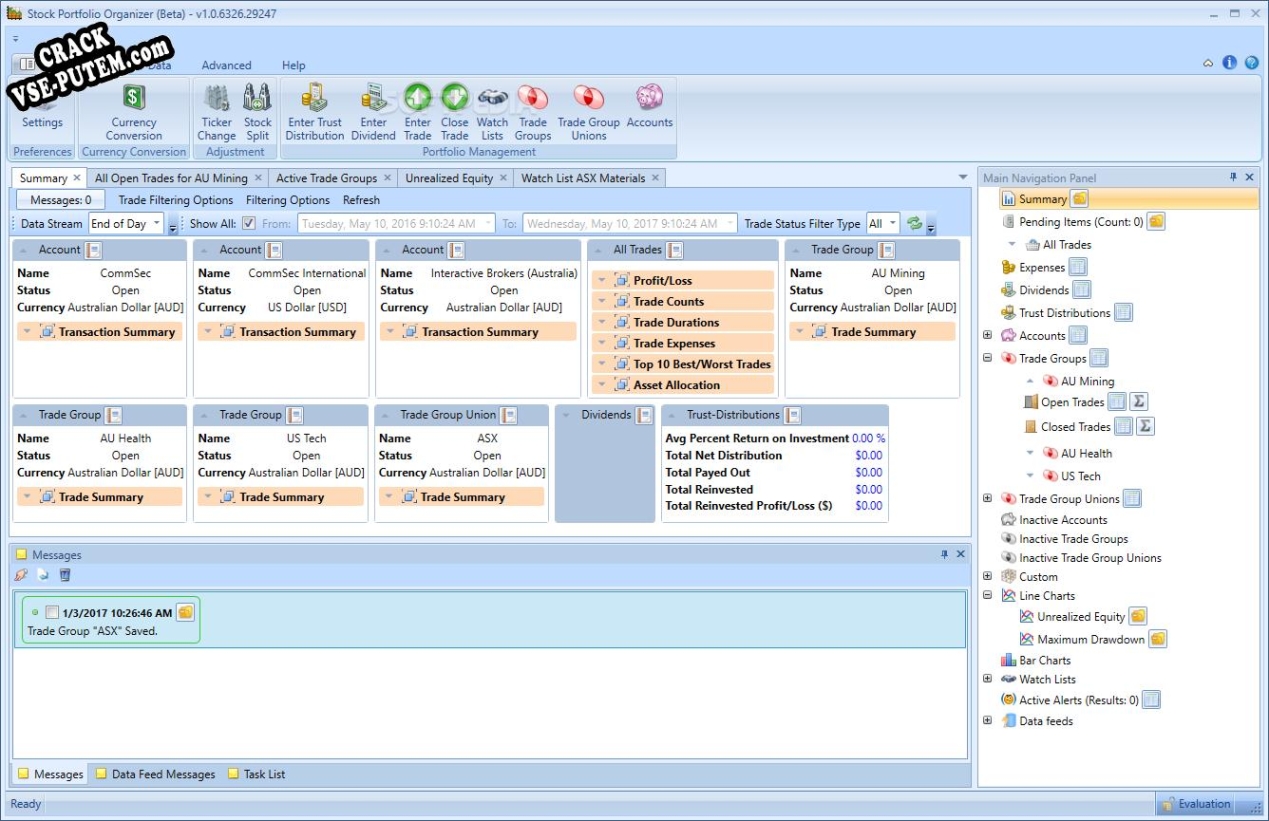The width and height of the screenshot is (1269, 821).
Task: Expand Watch Lists tree node
Action: point(988,679)
